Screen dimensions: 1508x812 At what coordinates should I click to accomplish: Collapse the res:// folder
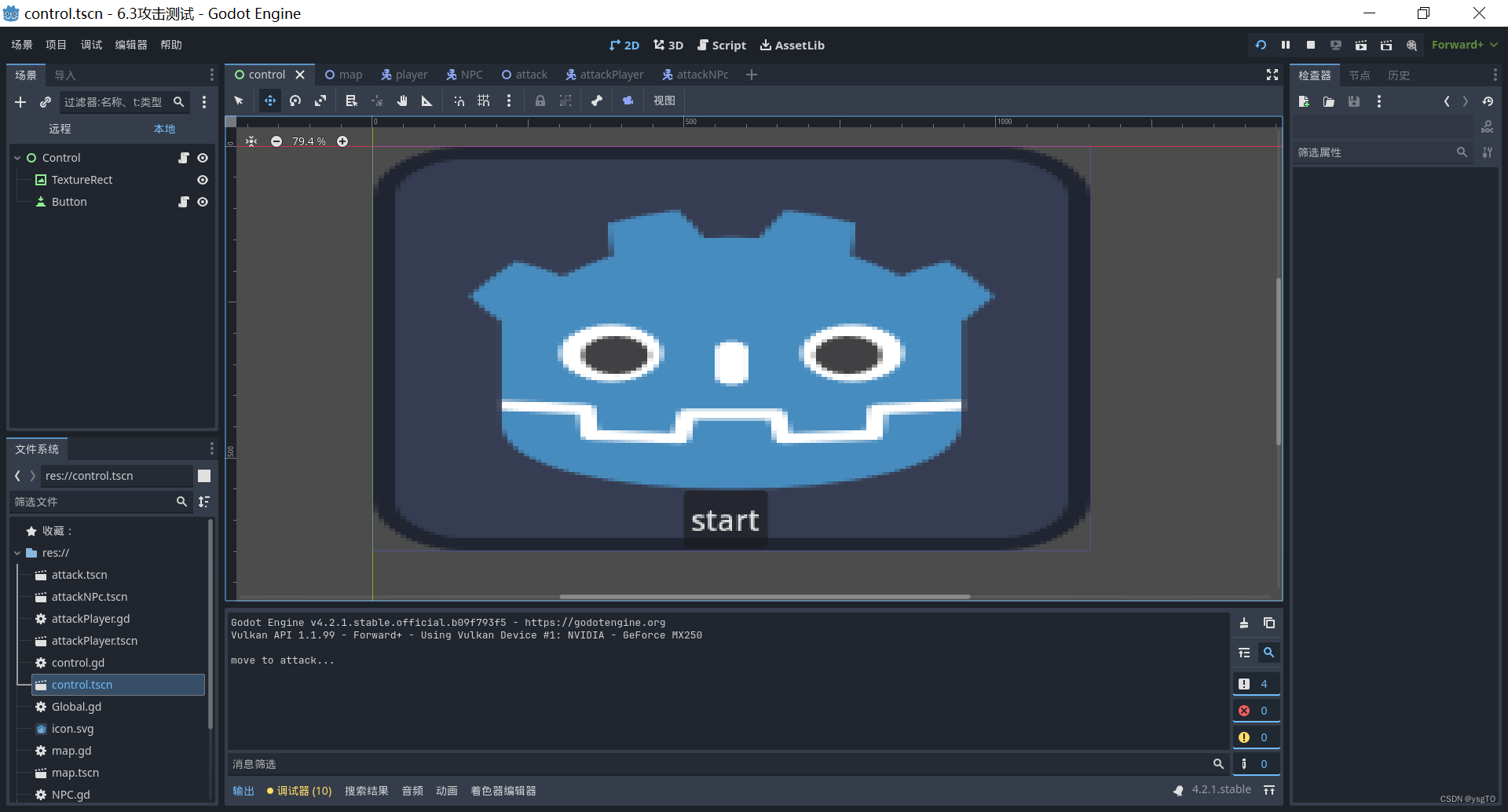[17, 553]
